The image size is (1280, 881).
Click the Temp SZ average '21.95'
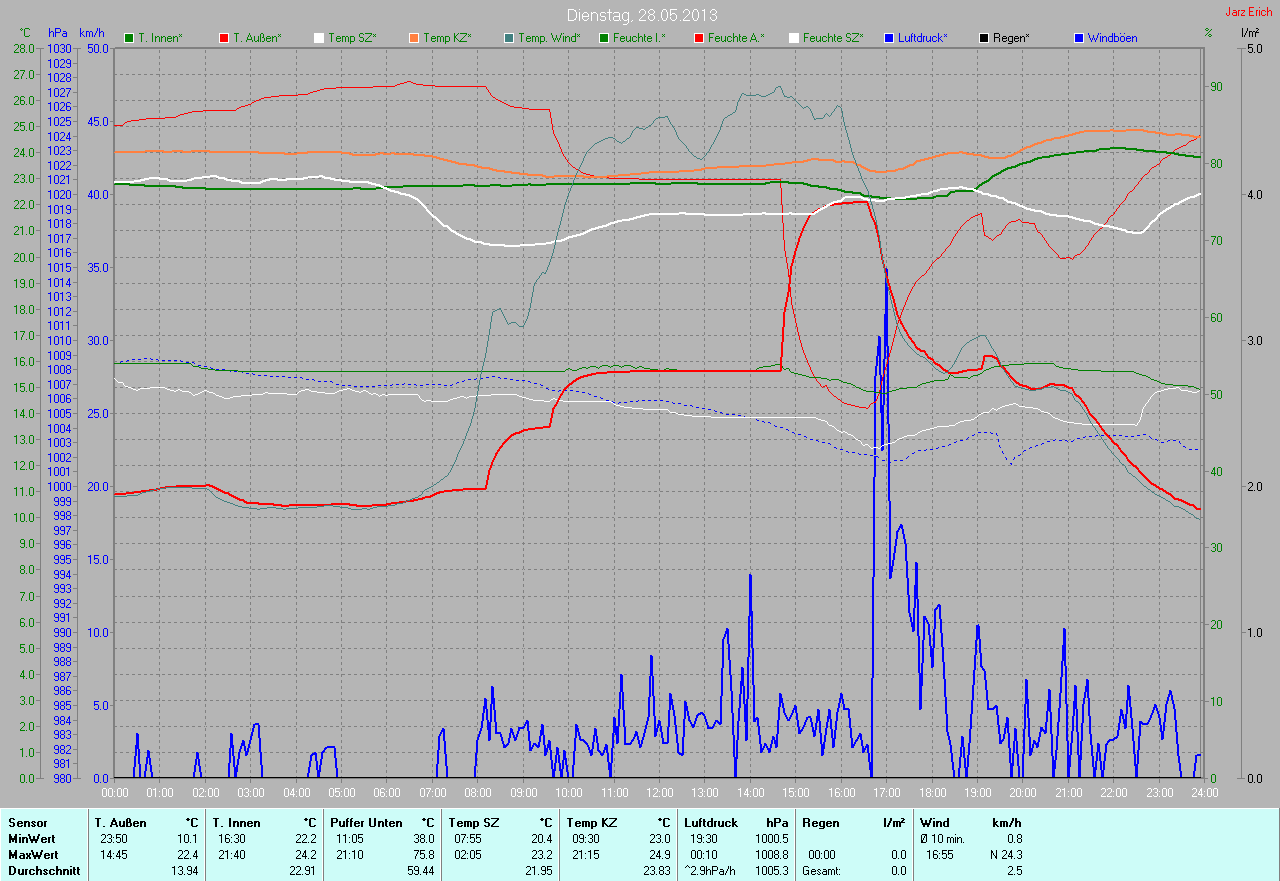click(539, 871)
